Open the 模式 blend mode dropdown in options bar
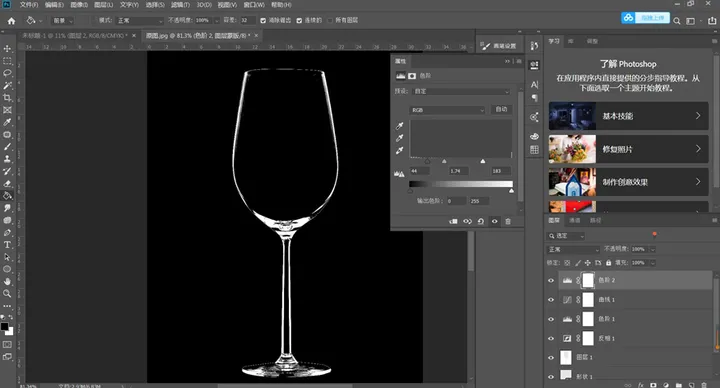 140,21
